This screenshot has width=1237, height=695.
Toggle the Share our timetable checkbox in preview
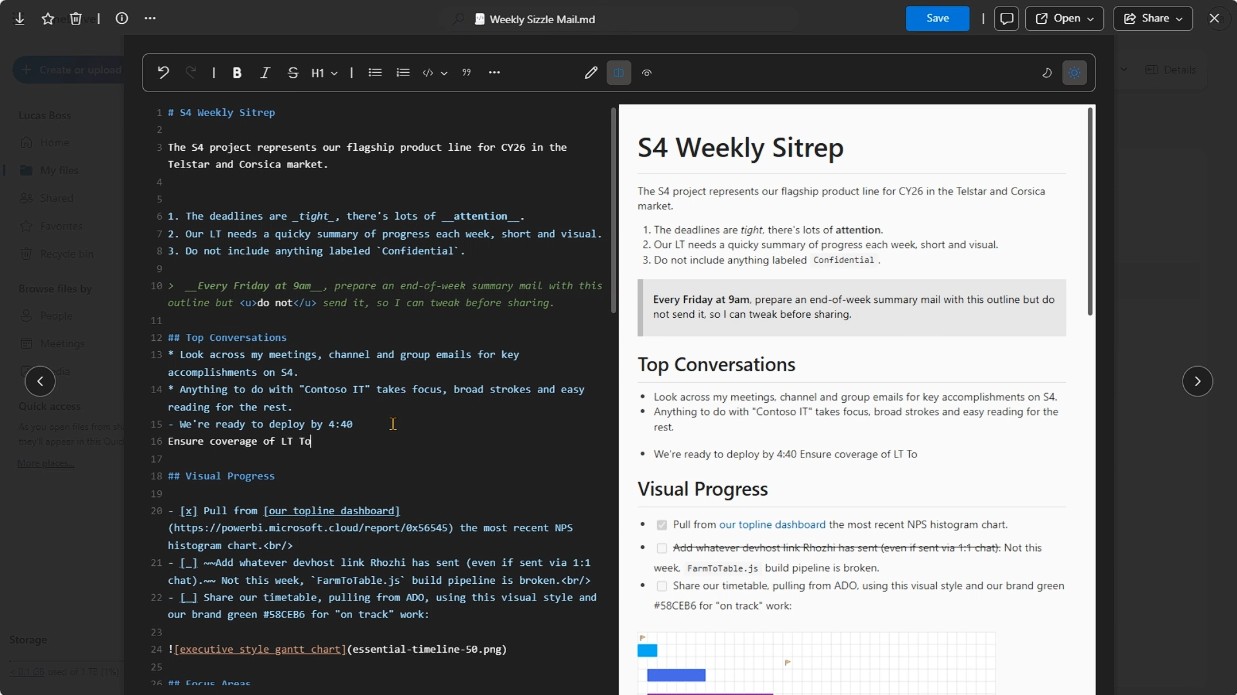pos(661,586)
